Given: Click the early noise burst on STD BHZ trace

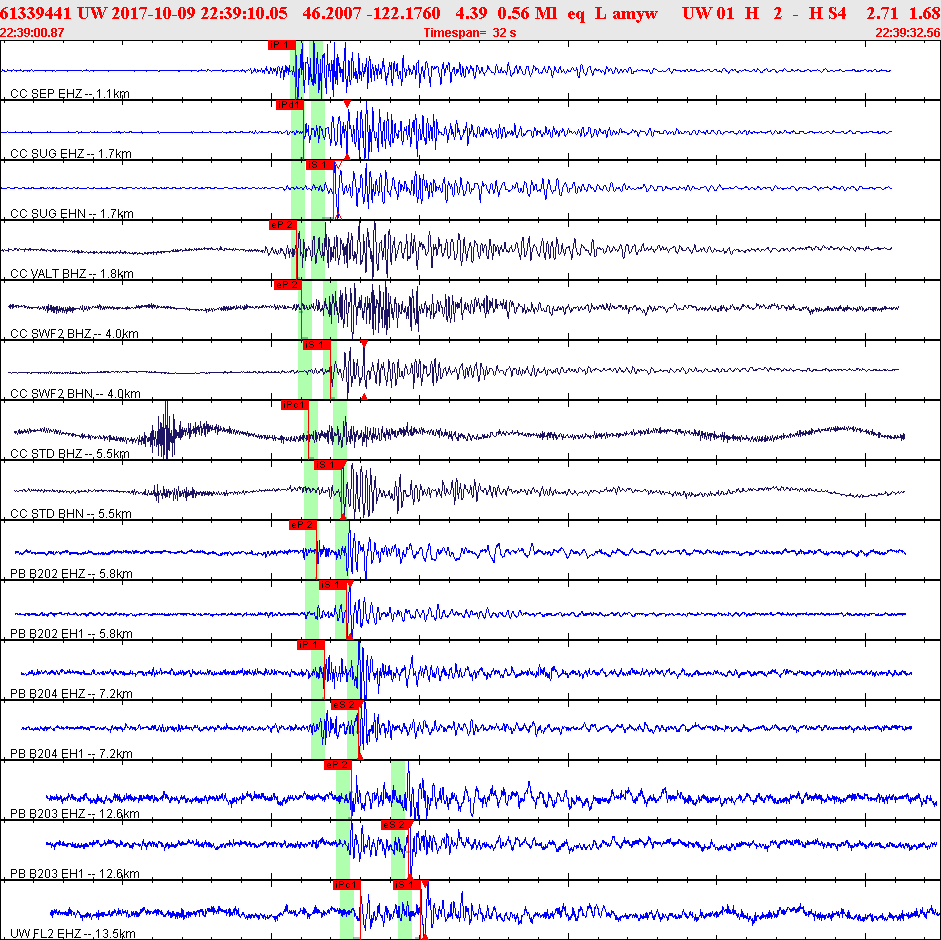Looking at the screenshot, I should coord(167,431).
